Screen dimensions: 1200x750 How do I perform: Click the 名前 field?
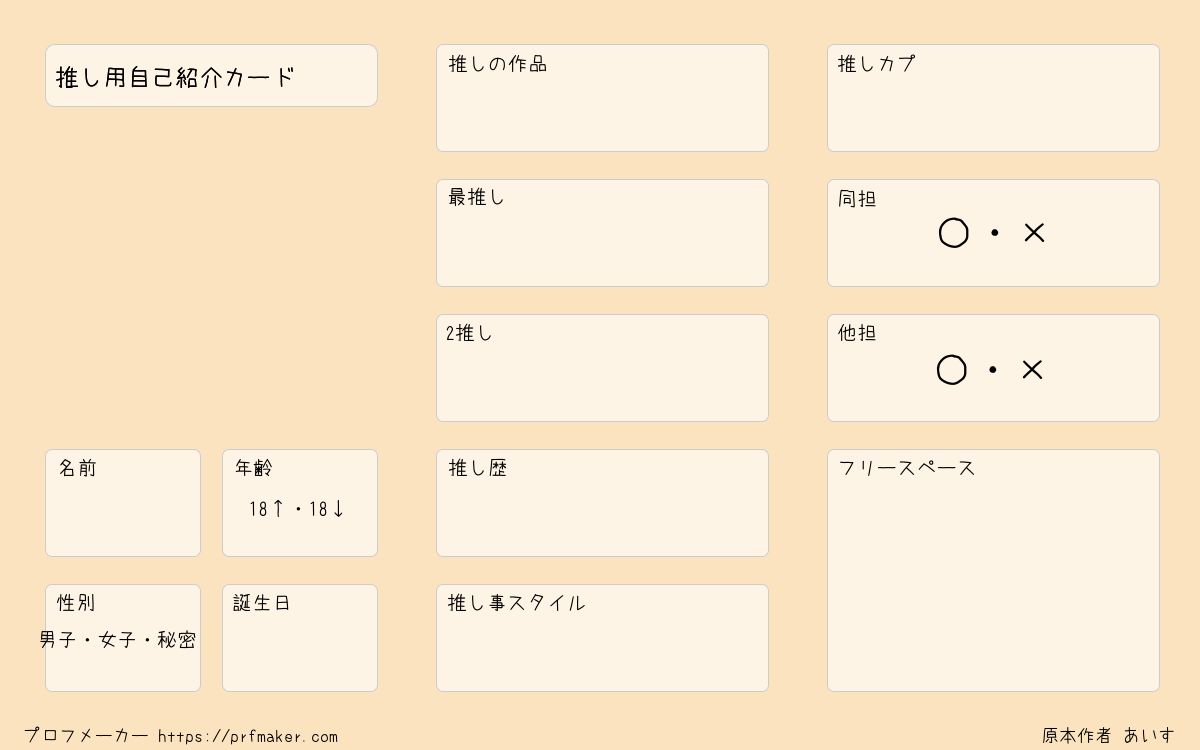coord(123,503)
